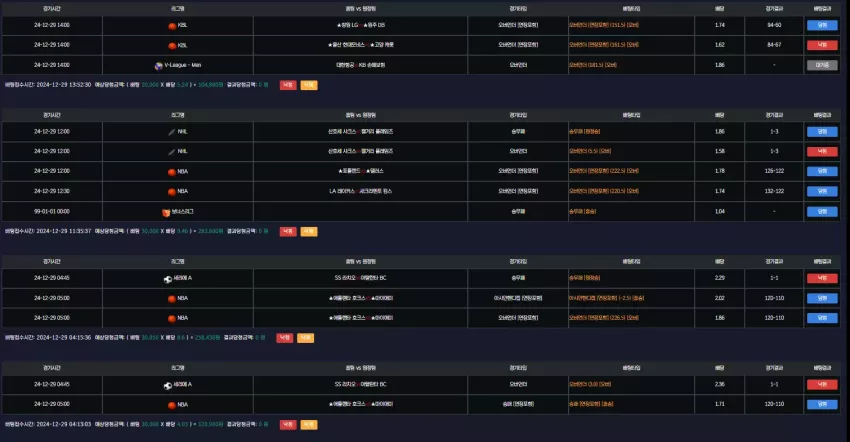Image resolution: width=850 pixels, height=442 pixels.
Task: Click NBA basketball icon in 126-122 result row
Action: [x=172, y=172]
